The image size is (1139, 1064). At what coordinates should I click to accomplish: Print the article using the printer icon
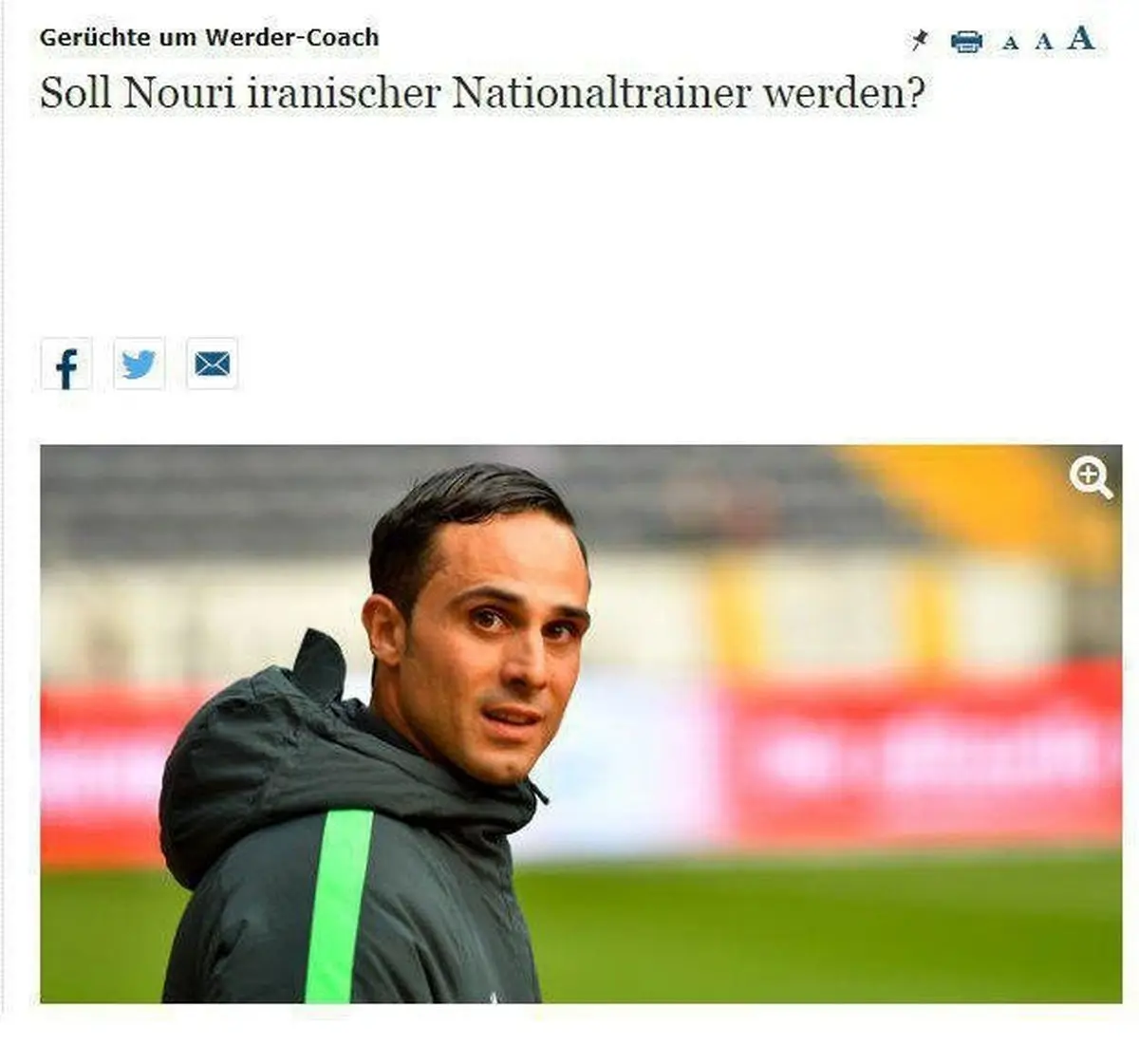pyautogui.click(x=966, y=41)
